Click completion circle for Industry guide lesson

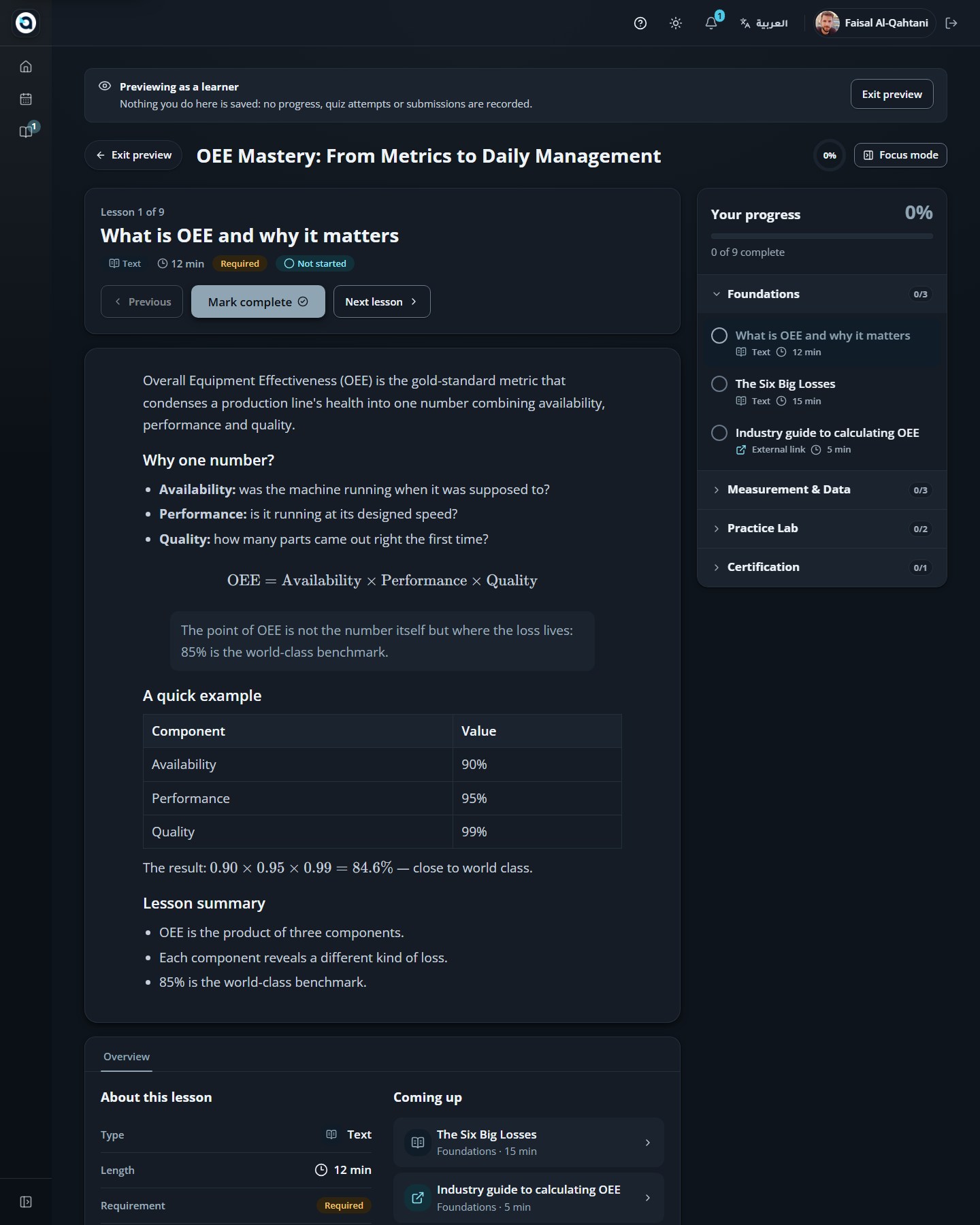[719, 433]
